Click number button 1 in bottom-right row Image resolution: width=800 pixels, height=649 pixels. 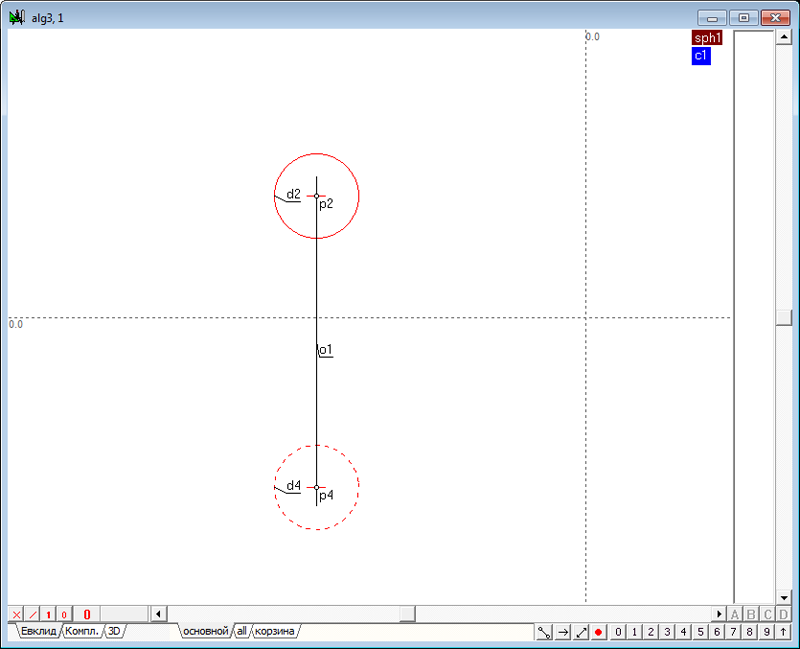point(634,632)
